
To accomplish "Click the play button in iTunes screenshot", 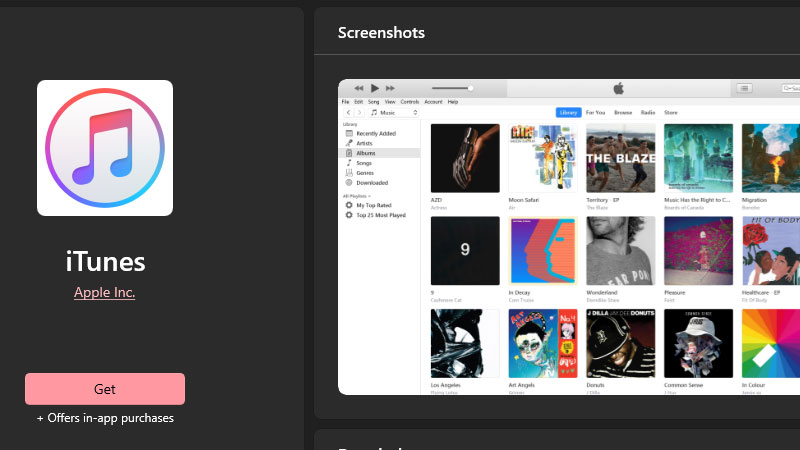I will pos(374,88).
